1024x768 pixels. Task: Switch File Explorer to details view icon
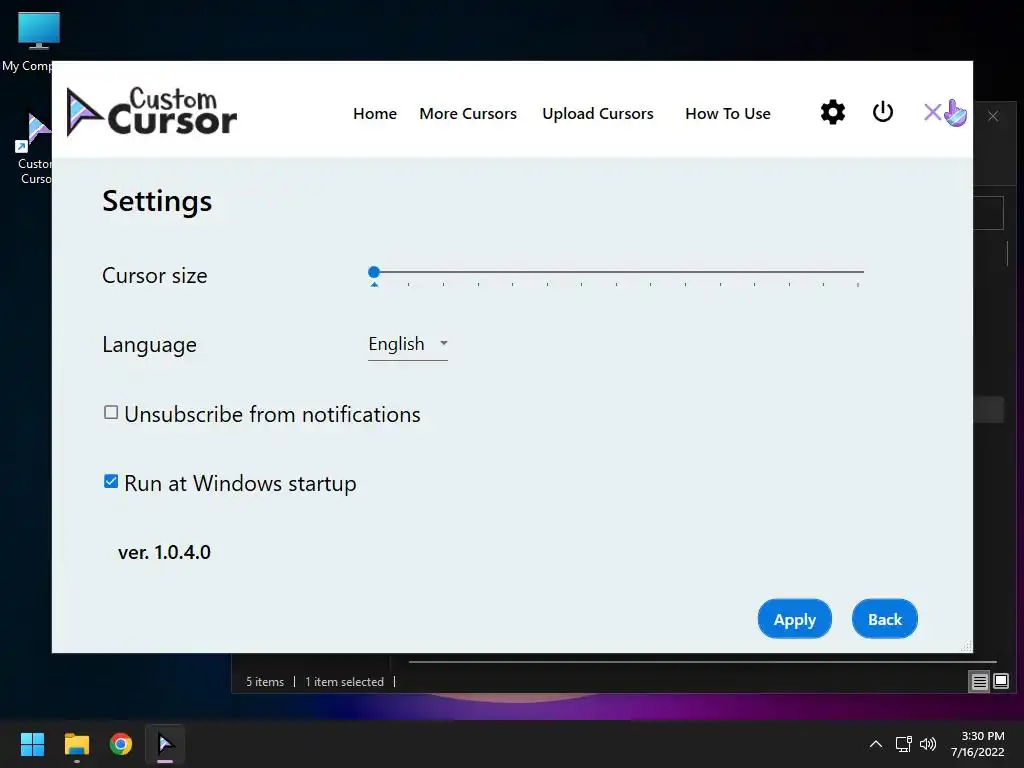[x=979, y=682]
